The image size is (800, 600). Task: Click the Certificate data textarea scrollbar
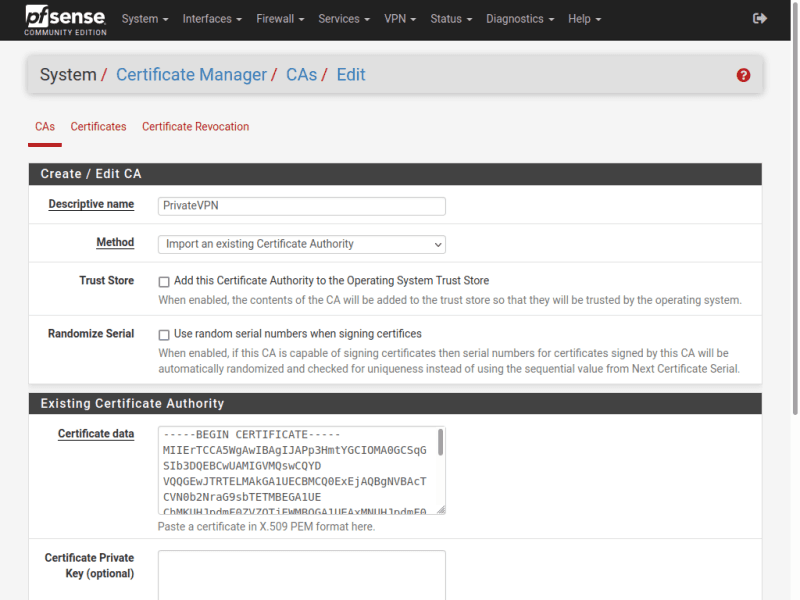coord(440,445)
